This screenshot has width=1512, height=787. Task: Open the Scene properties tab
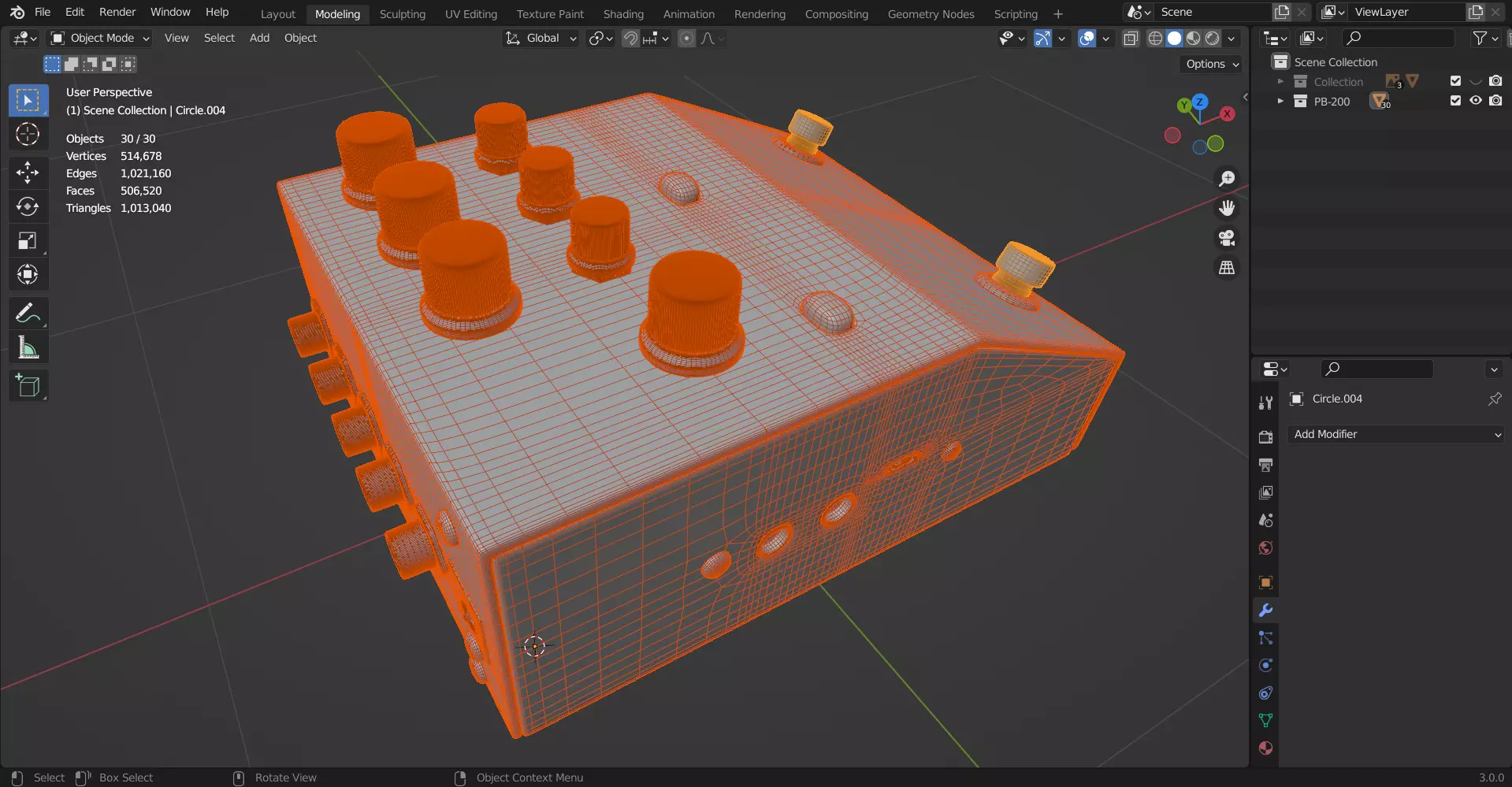point(1265,520)
